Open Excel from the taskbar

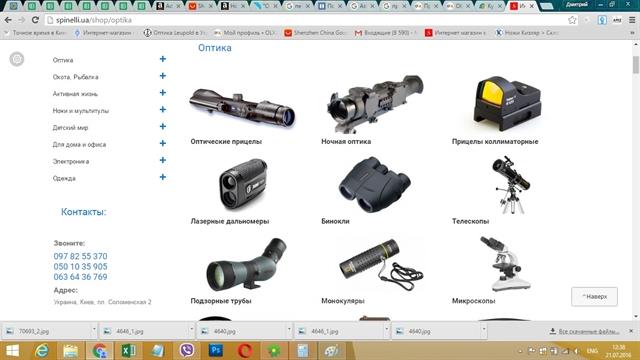(x=129, y=350)
